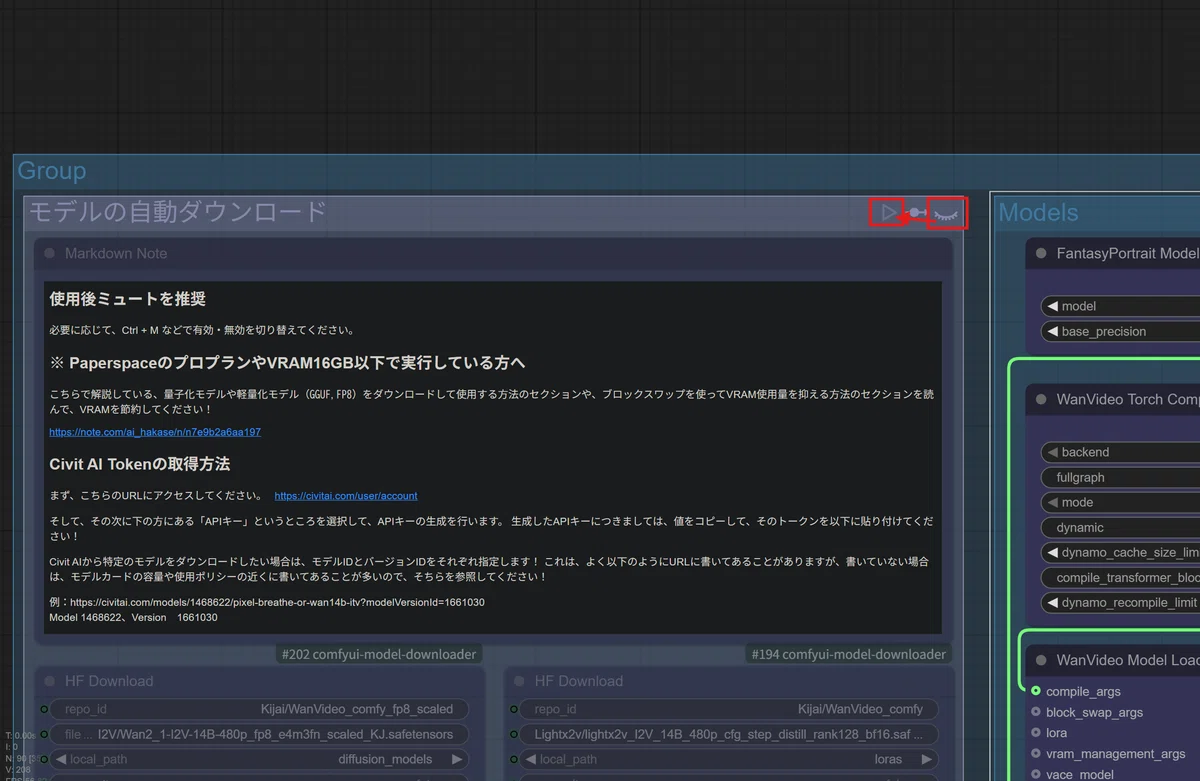Select the outer Group title

click(52, 171)
